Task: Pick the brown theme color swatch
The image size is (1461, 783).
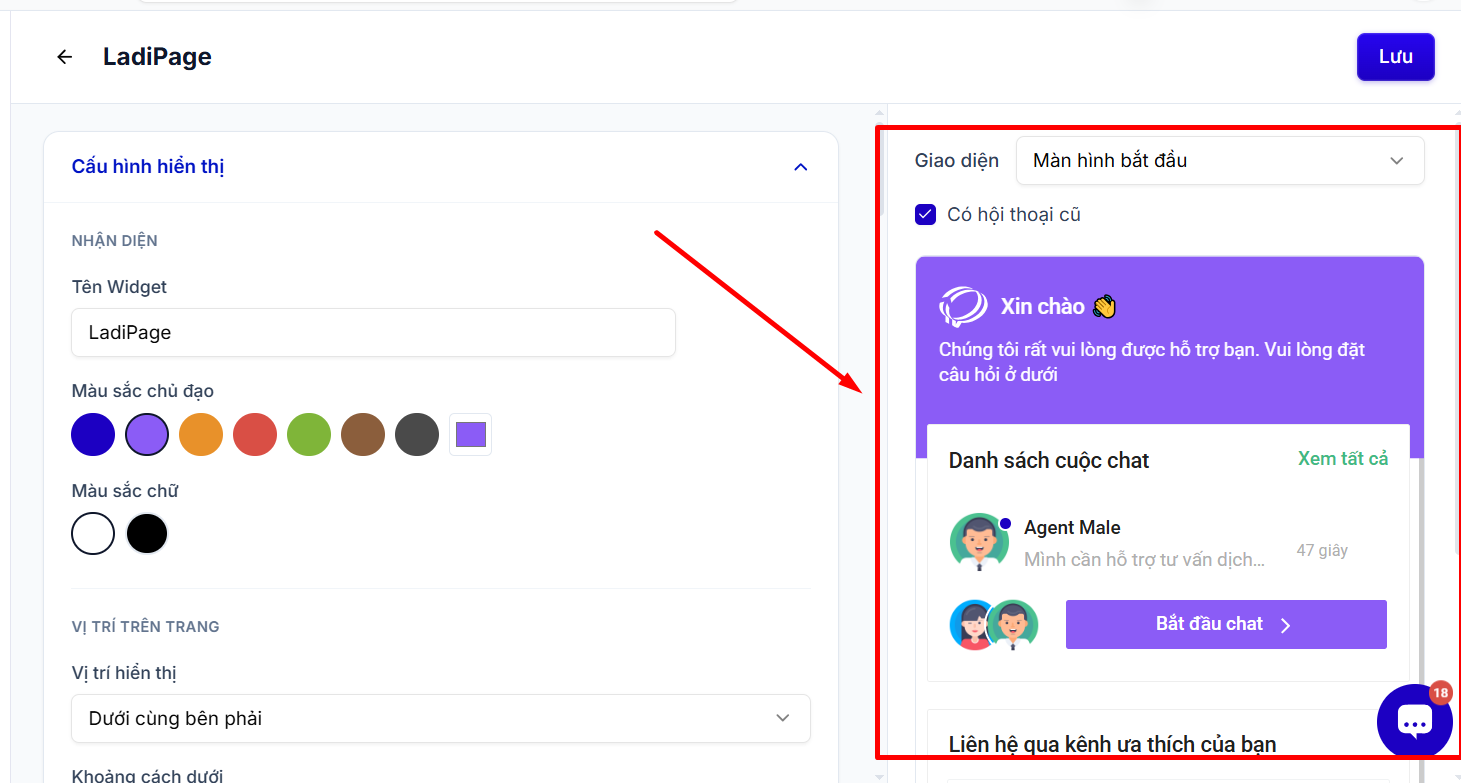Action: 363,435
